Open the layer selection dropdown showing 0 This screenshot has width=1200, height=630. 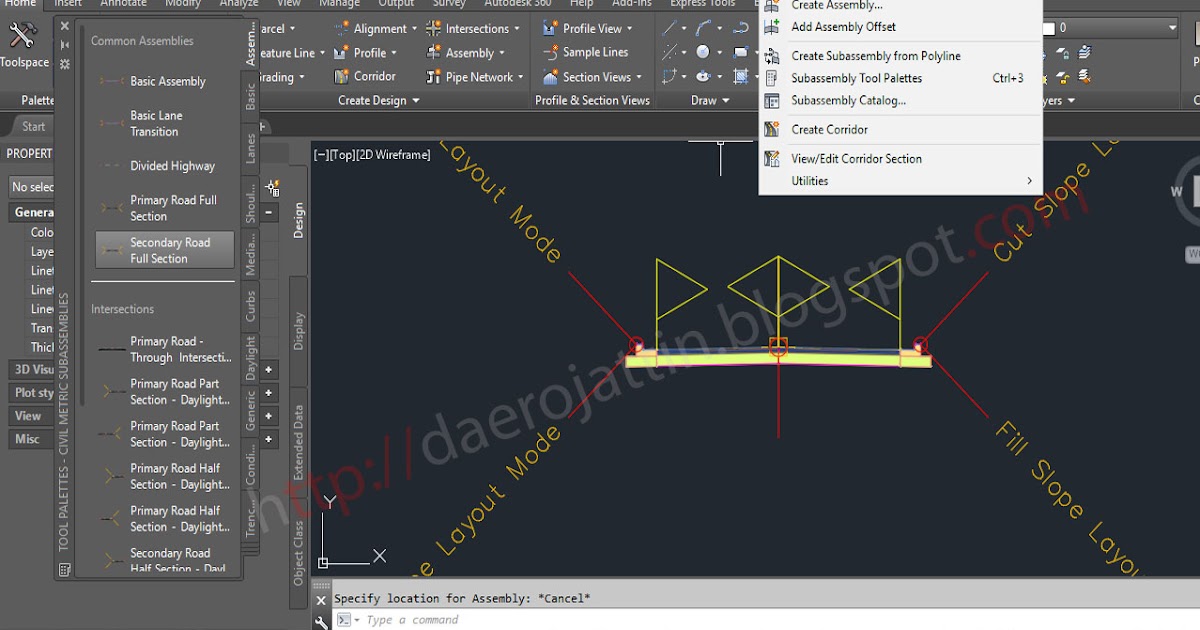(1173, 27)
